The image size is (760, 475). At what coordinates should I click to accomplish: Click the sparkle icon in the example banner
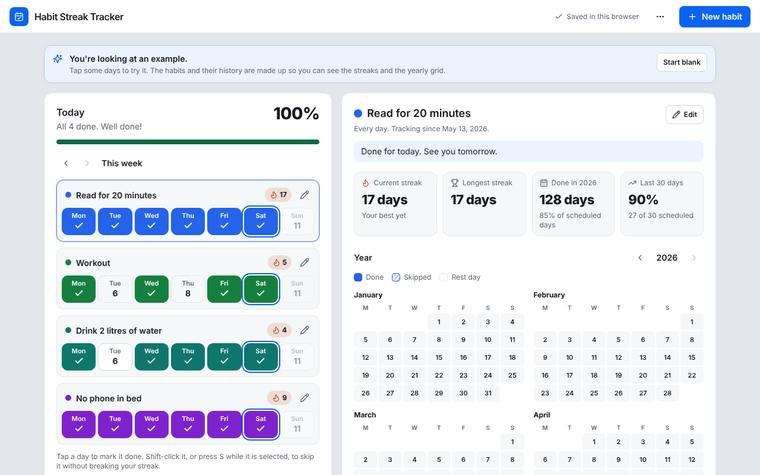coord(58,59)
